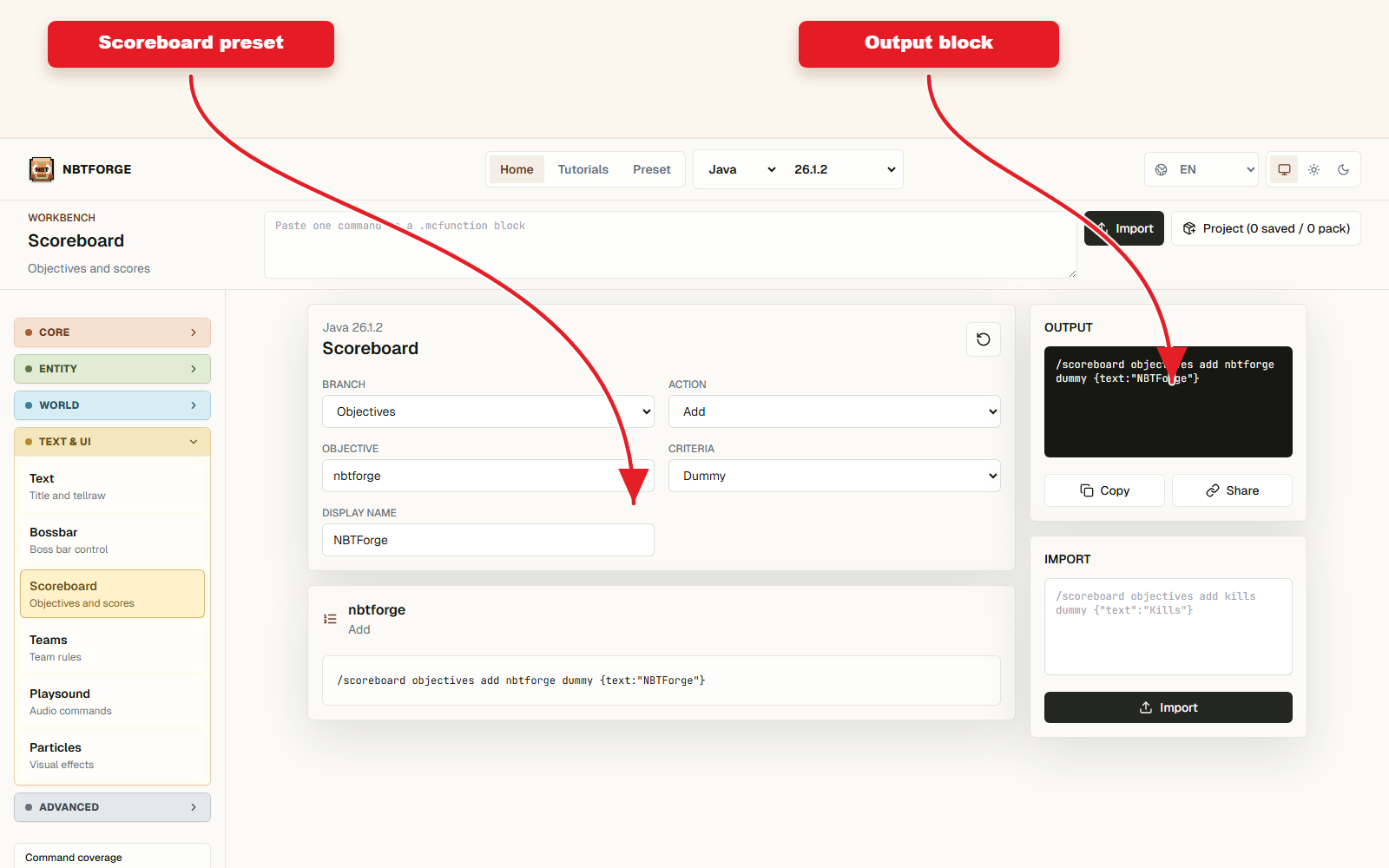The height and width of the screenshot is (868, 1389).
Task: Select the Scoreboard sidebar item
Action: (x=112, y=594)
